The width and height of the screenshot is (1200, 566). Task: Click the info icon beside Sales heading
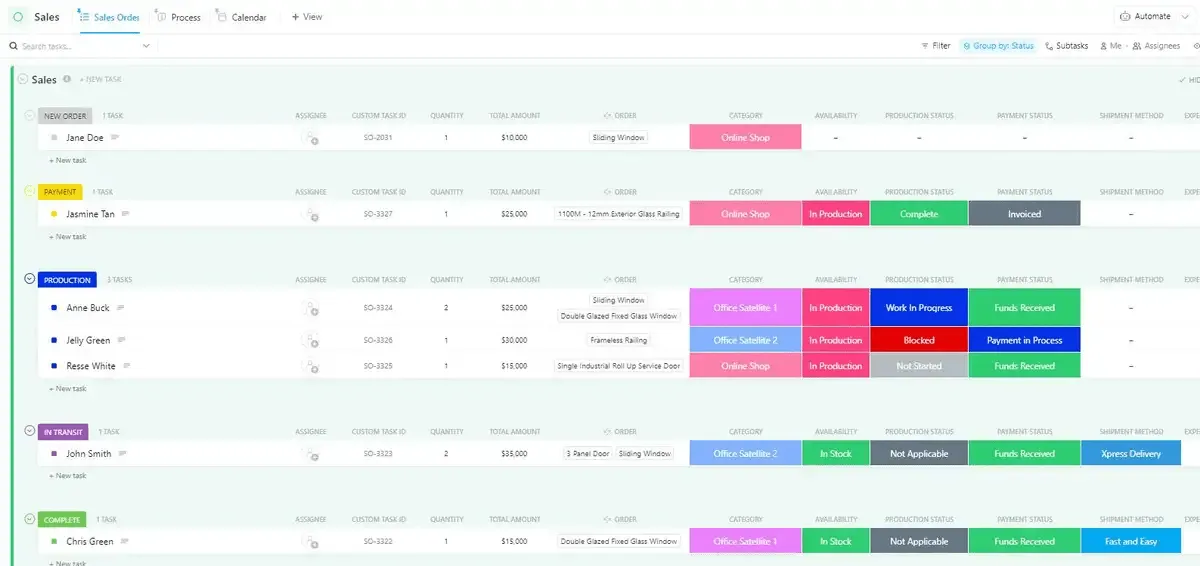tap(67, 79)
